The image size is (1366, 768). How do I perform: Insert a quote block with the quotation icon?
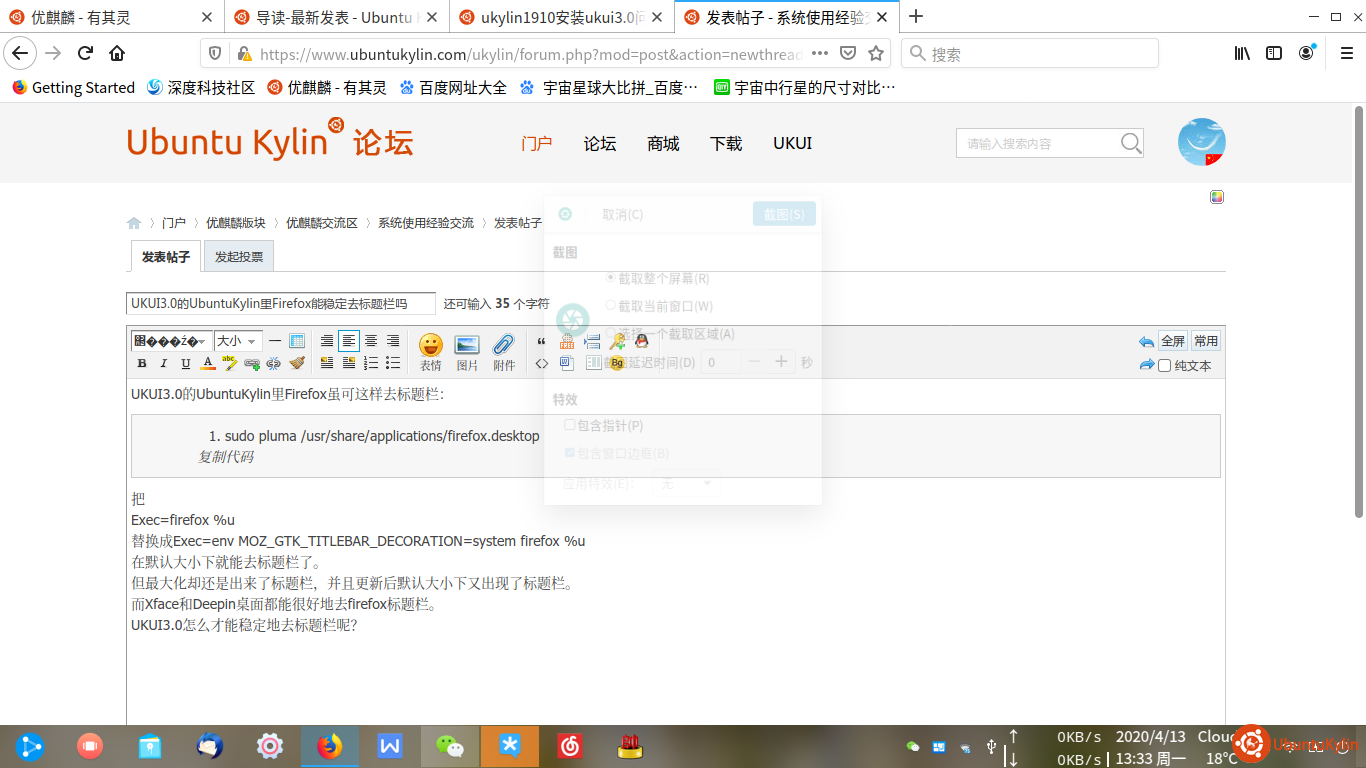click(542, 341)
